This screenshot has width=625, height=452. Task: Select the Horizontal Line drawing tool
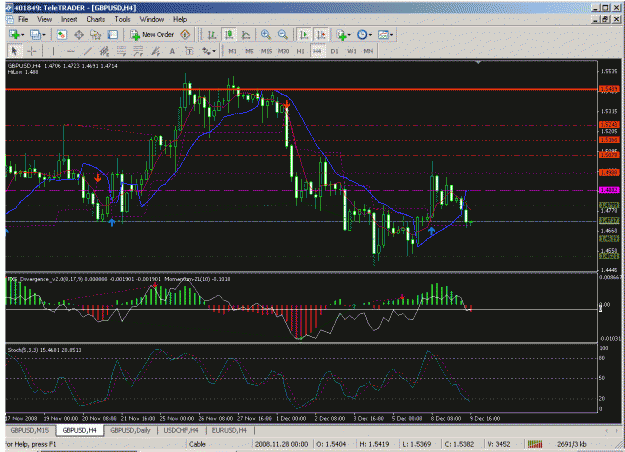click(71, 51)
